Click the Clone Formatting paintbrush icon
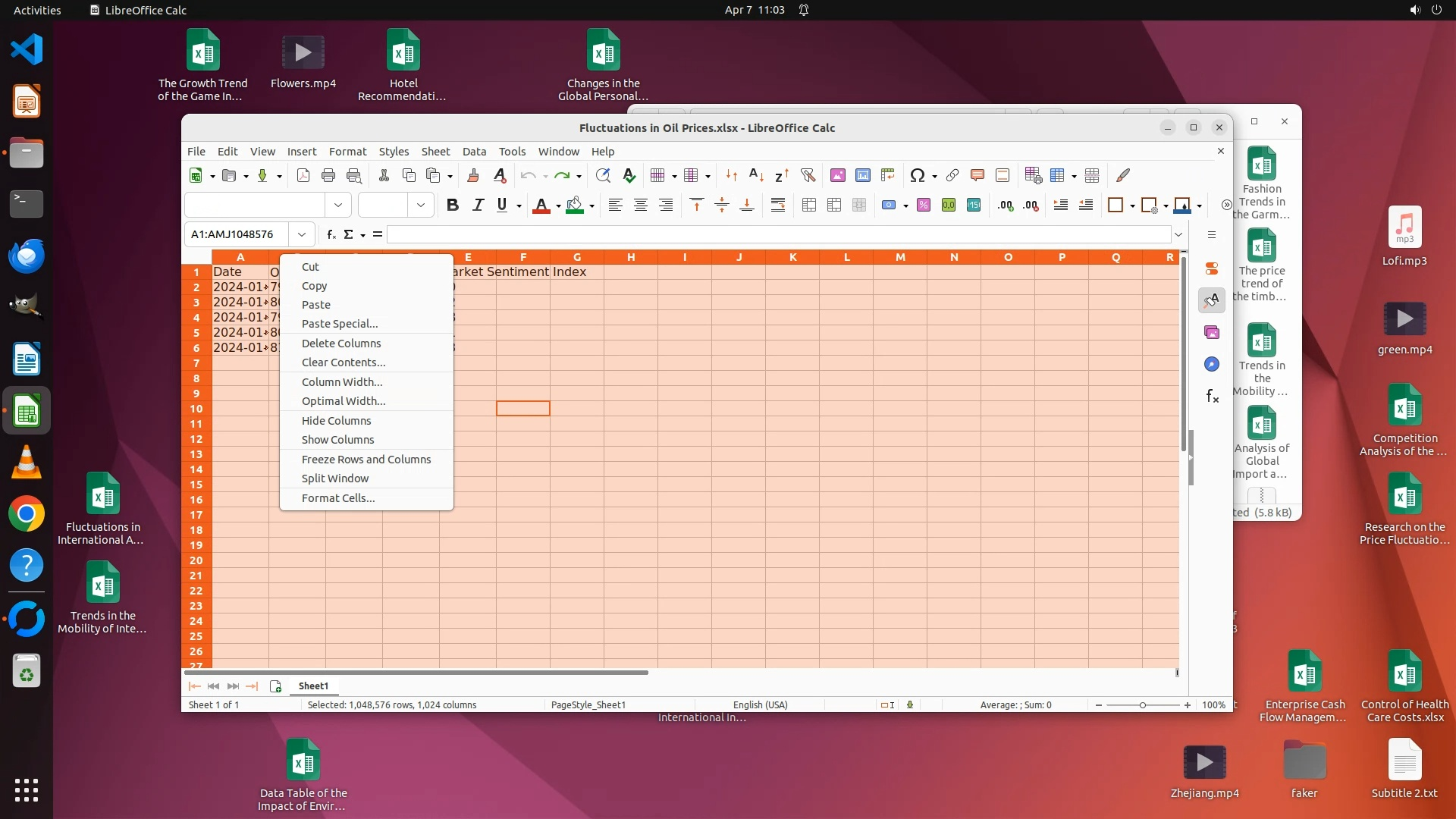Screen dimensions: 1456x819 (x=473, y=176)
